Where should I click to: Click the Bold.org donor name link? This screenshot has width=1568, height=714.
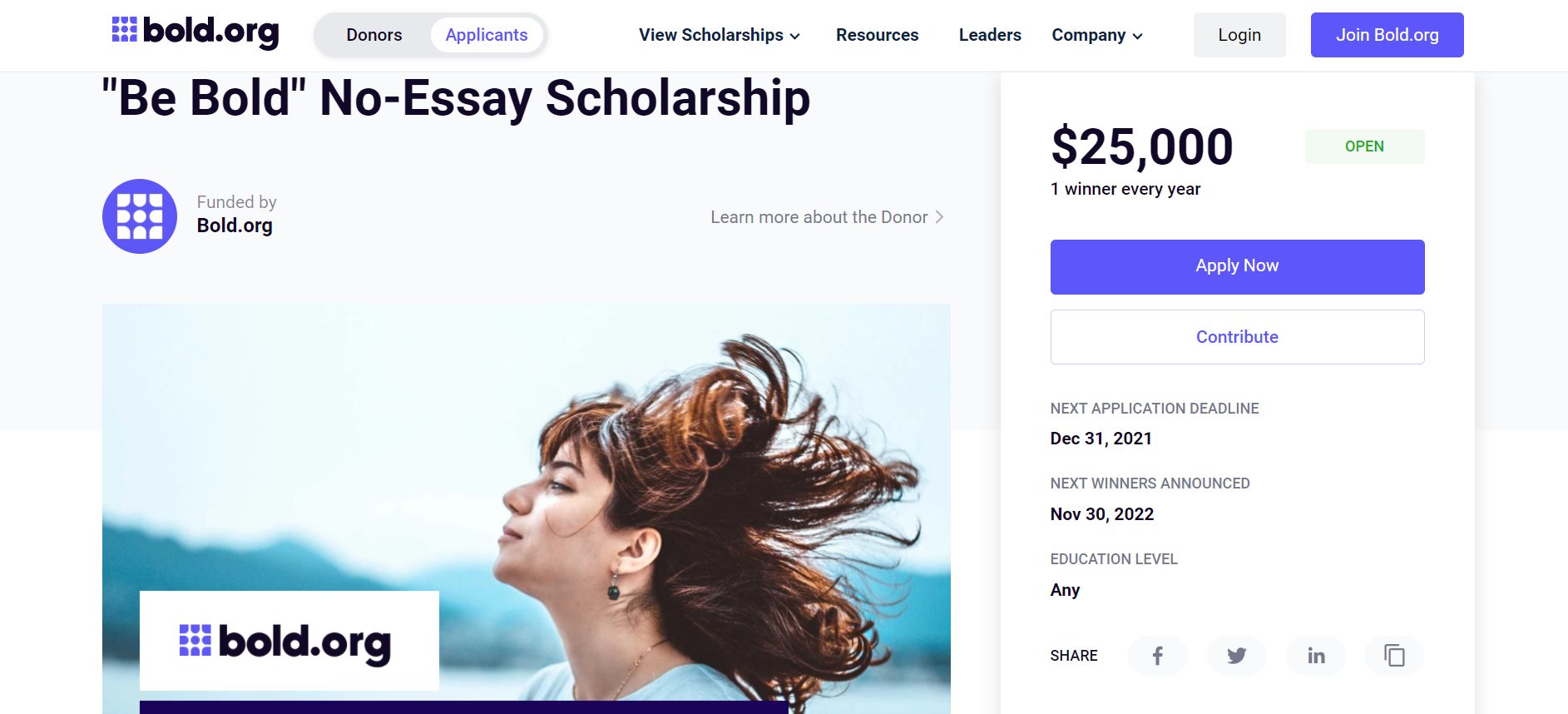coord(235,226)
